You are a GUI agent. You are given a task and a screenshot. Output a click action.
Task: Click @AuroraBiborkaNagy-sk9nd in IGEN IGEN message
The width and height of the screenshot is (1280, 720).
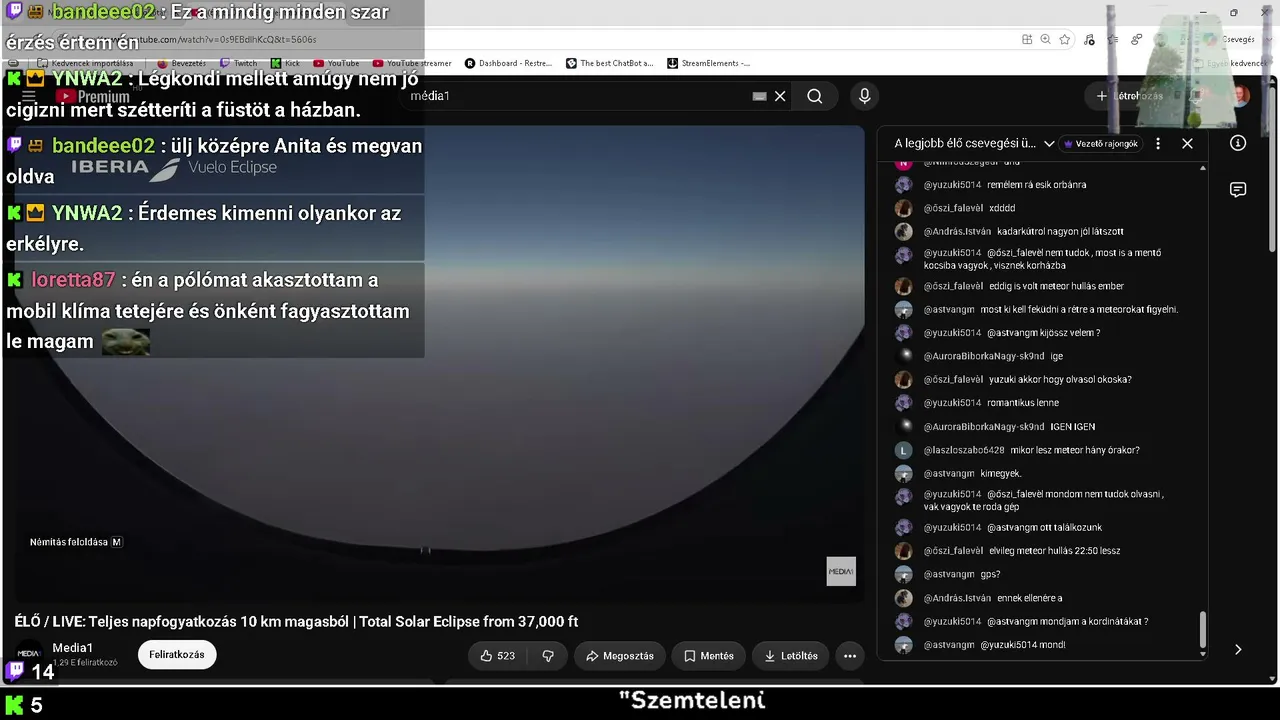[984, 427]
